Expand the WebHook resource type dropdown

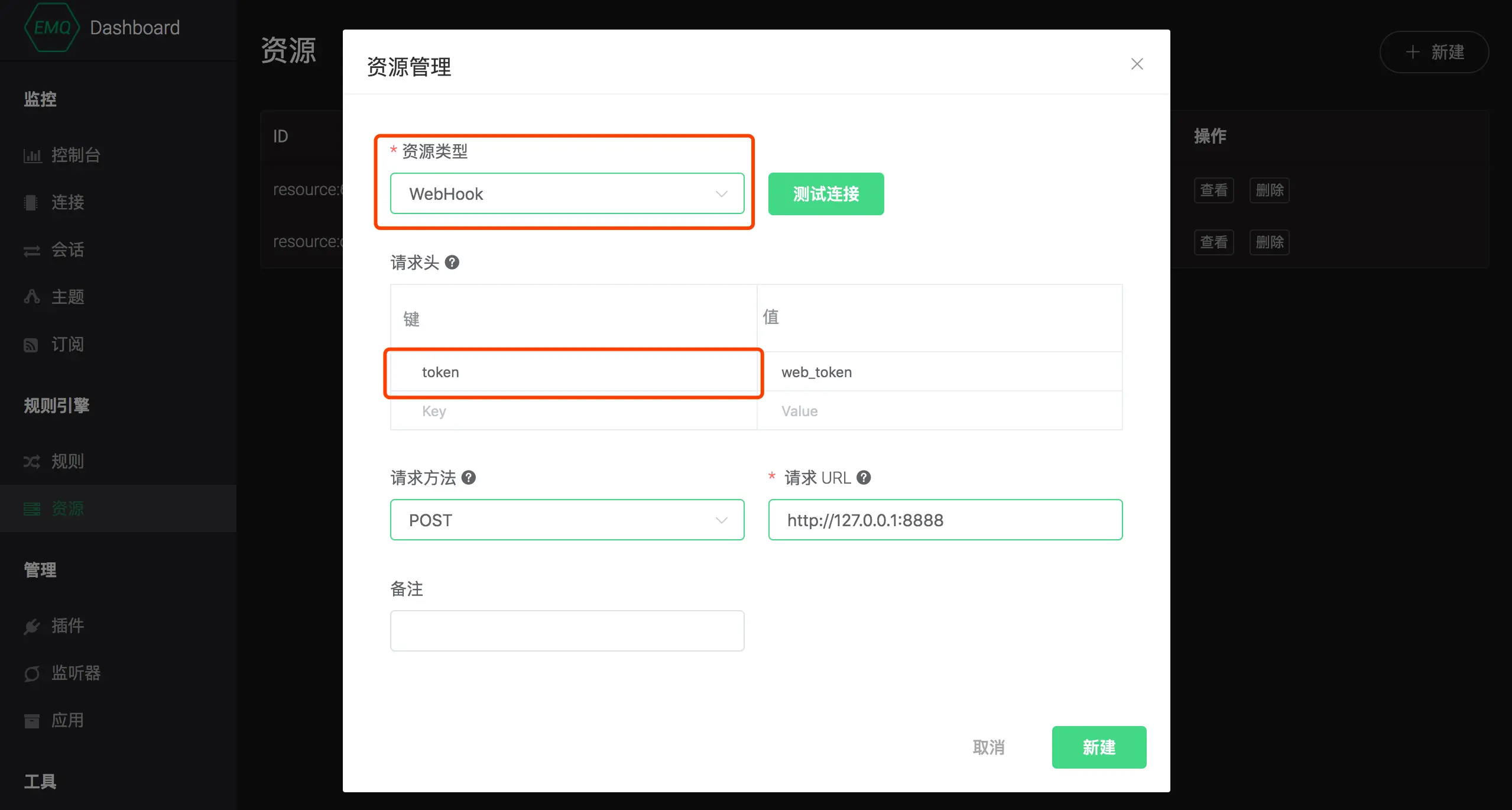pyautogui.click(x=566, y=194)
